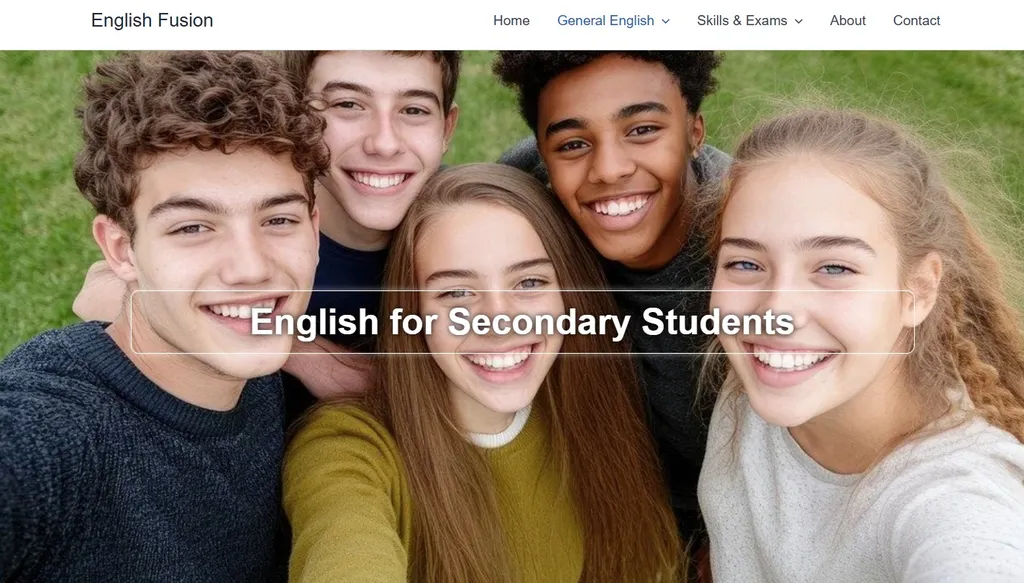This screenshot has height=583, width=1024.
Task: Click the word "Students" in the hero heading
Action: pos(718,321)
